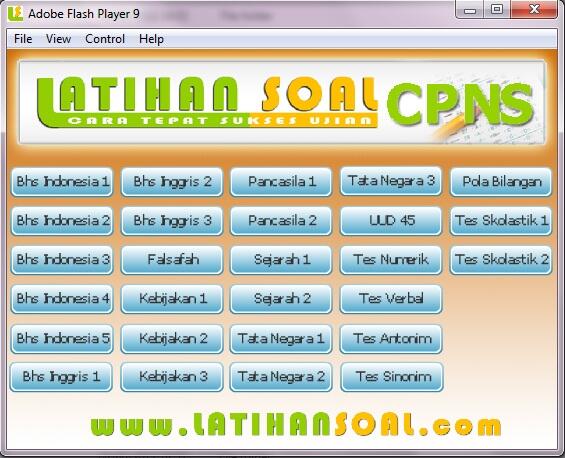Click the Latihan Soal CPNS banner

[x=282, y=102]
